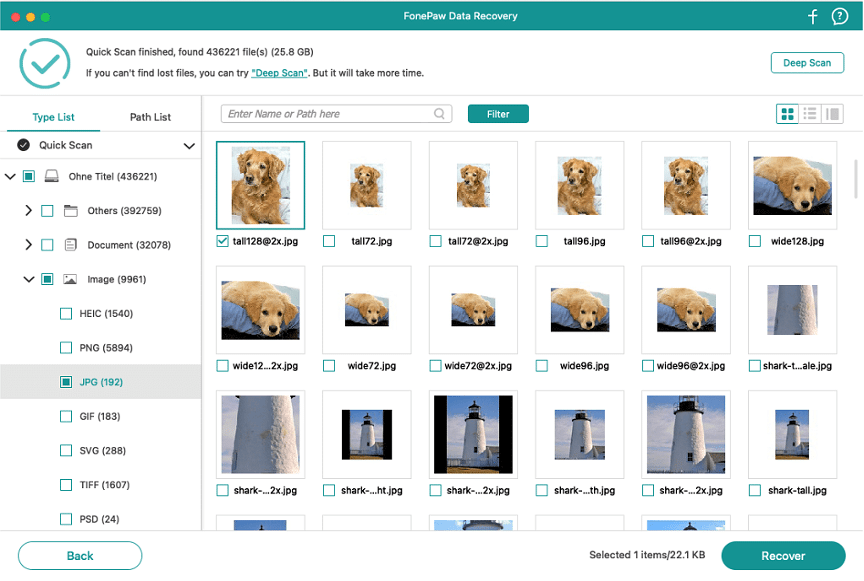Click the search magnifier icon
The width and height of the screenshot is (864, 581).
(439, 114)
